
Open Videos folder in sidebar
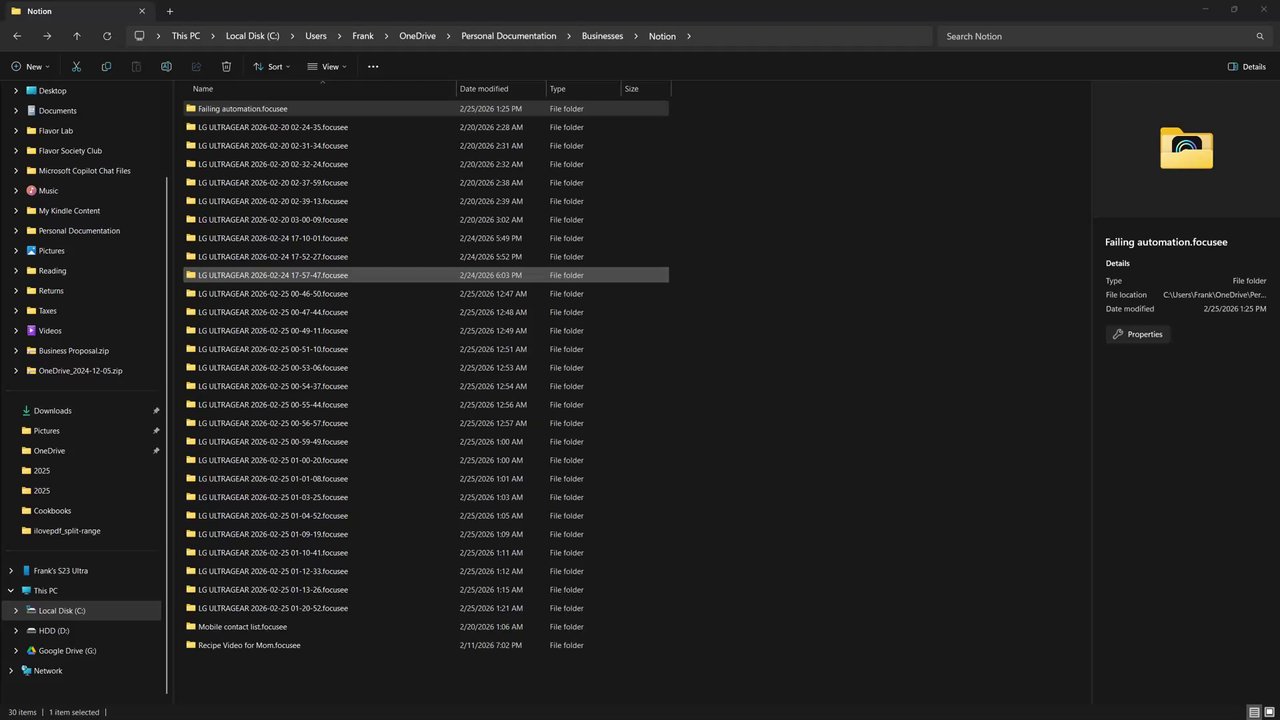point(50,331)
